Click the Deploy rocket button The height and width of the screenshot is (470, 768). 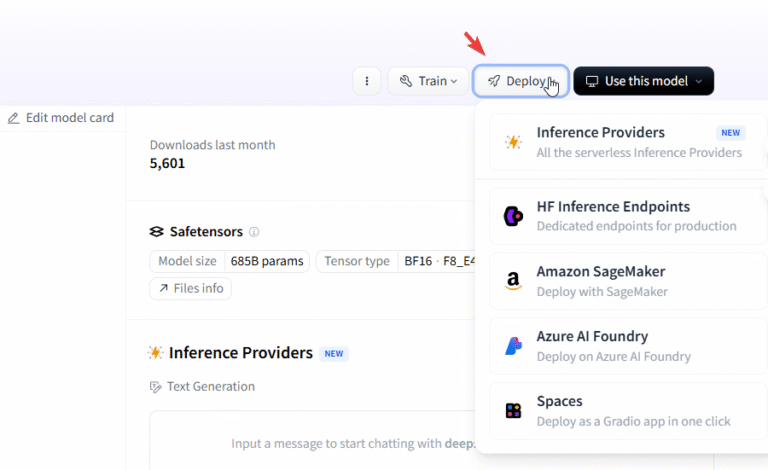pos(520,81)
